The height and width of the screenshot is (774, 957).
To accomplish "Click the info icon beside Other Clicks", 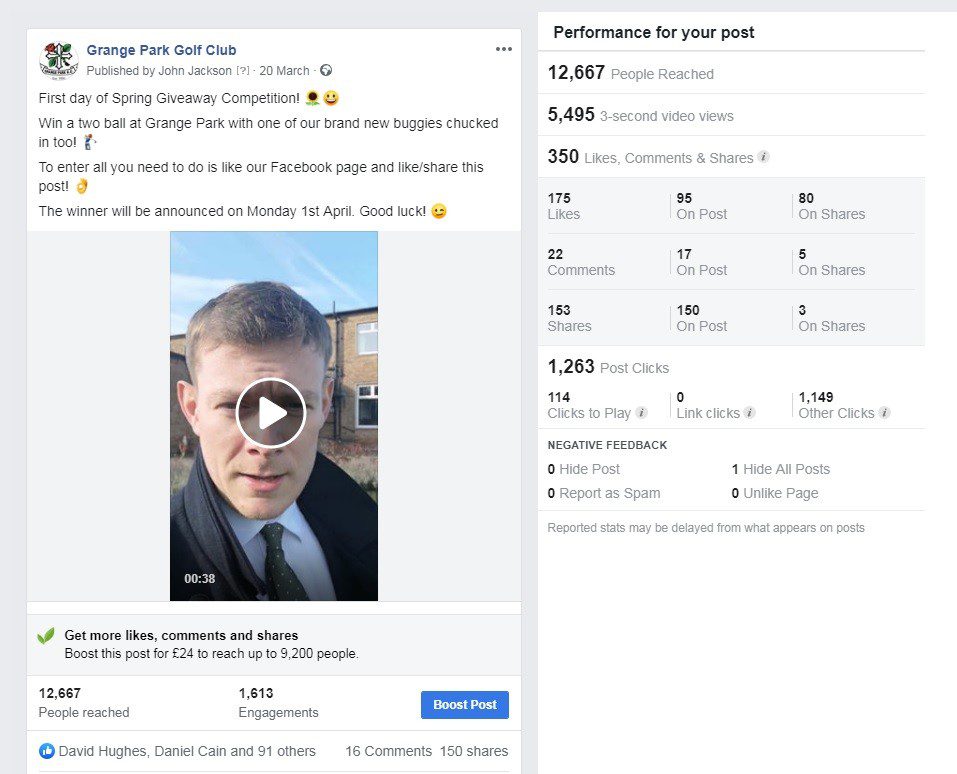I will [x=884, y=412].
